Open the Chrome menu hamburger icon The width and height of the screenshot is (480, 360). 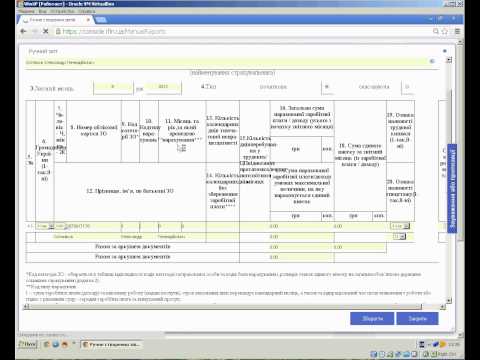pos(457,31)
